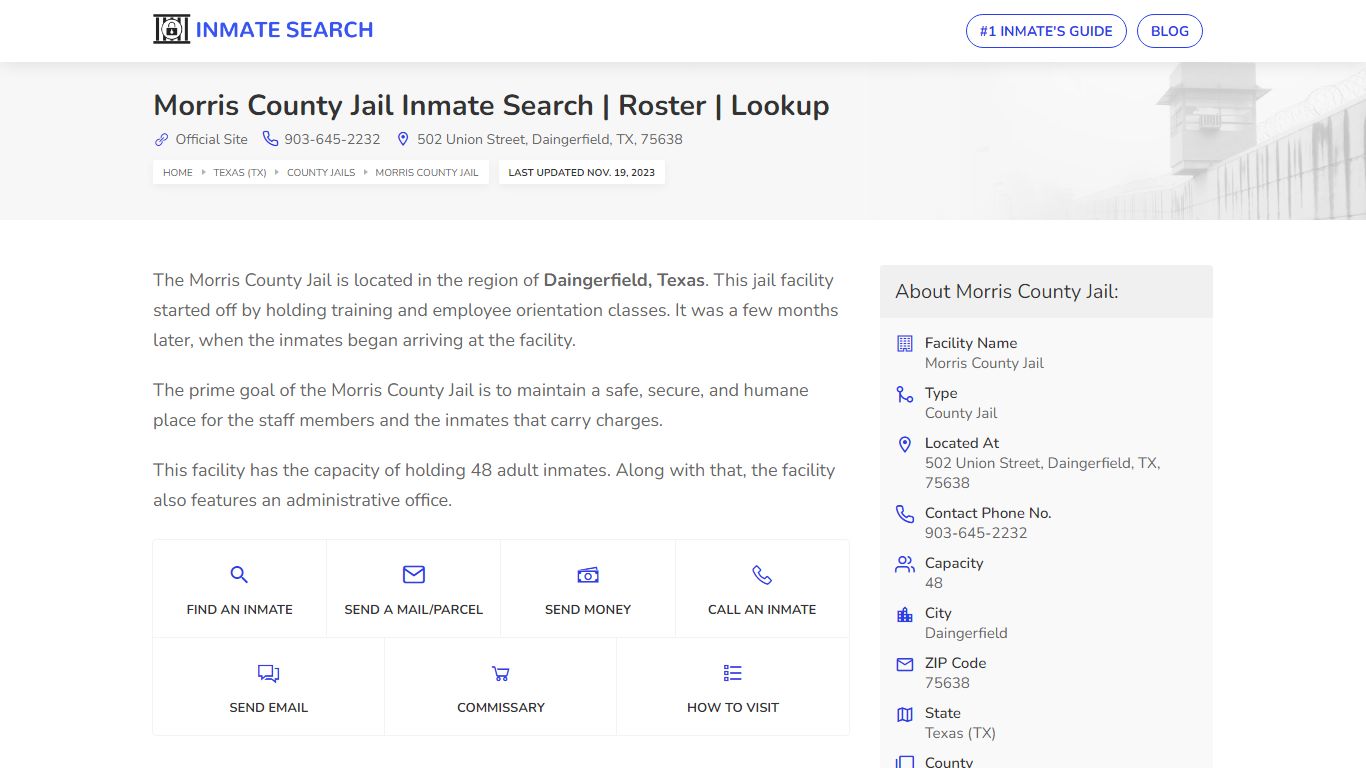Click the page title Morris County Jail Inmate Search
Screen dimensions: 1366x768
(x=491, y=105)
